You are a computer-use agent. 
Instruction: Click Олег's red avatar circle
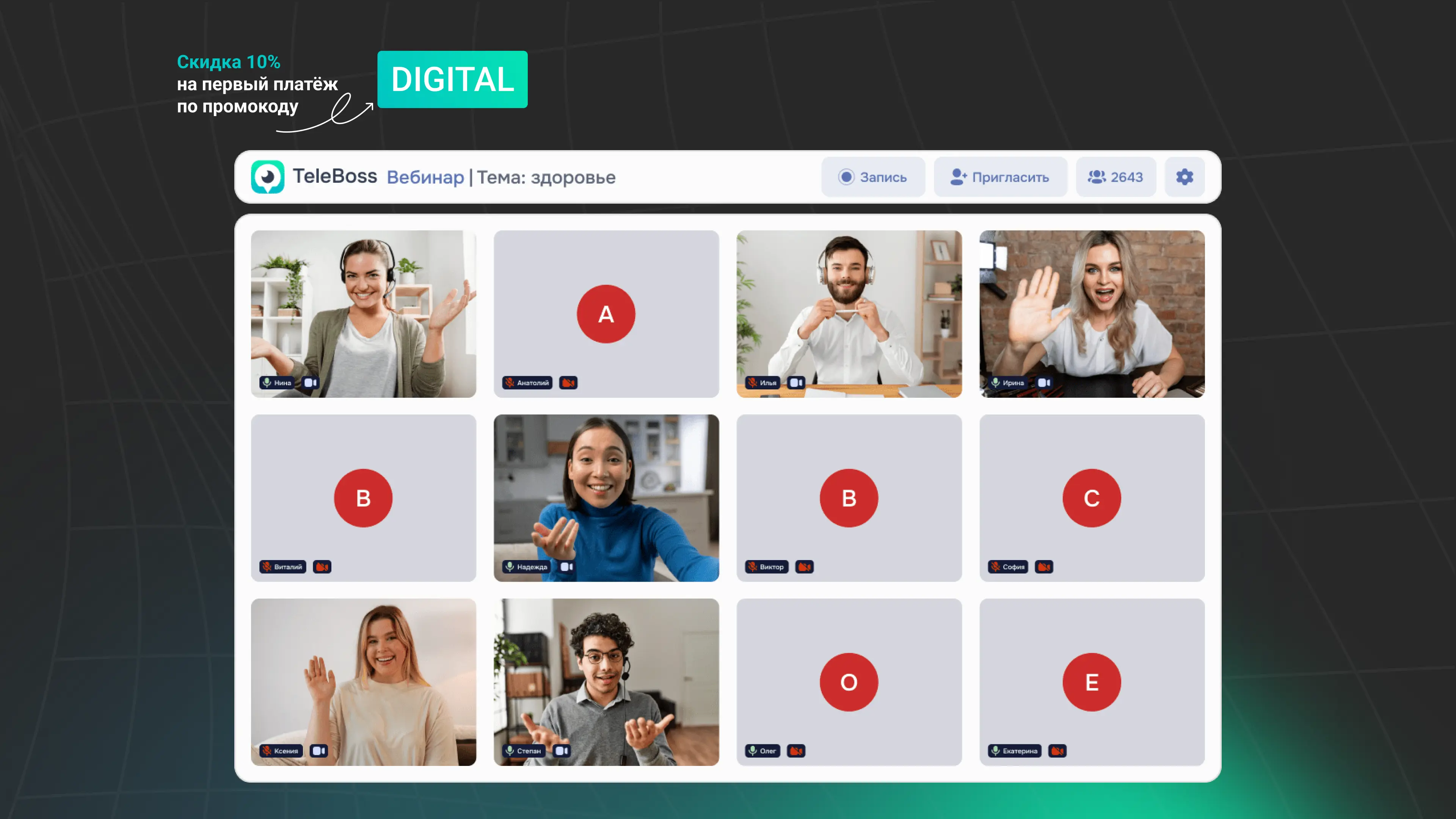pos(849,682)
